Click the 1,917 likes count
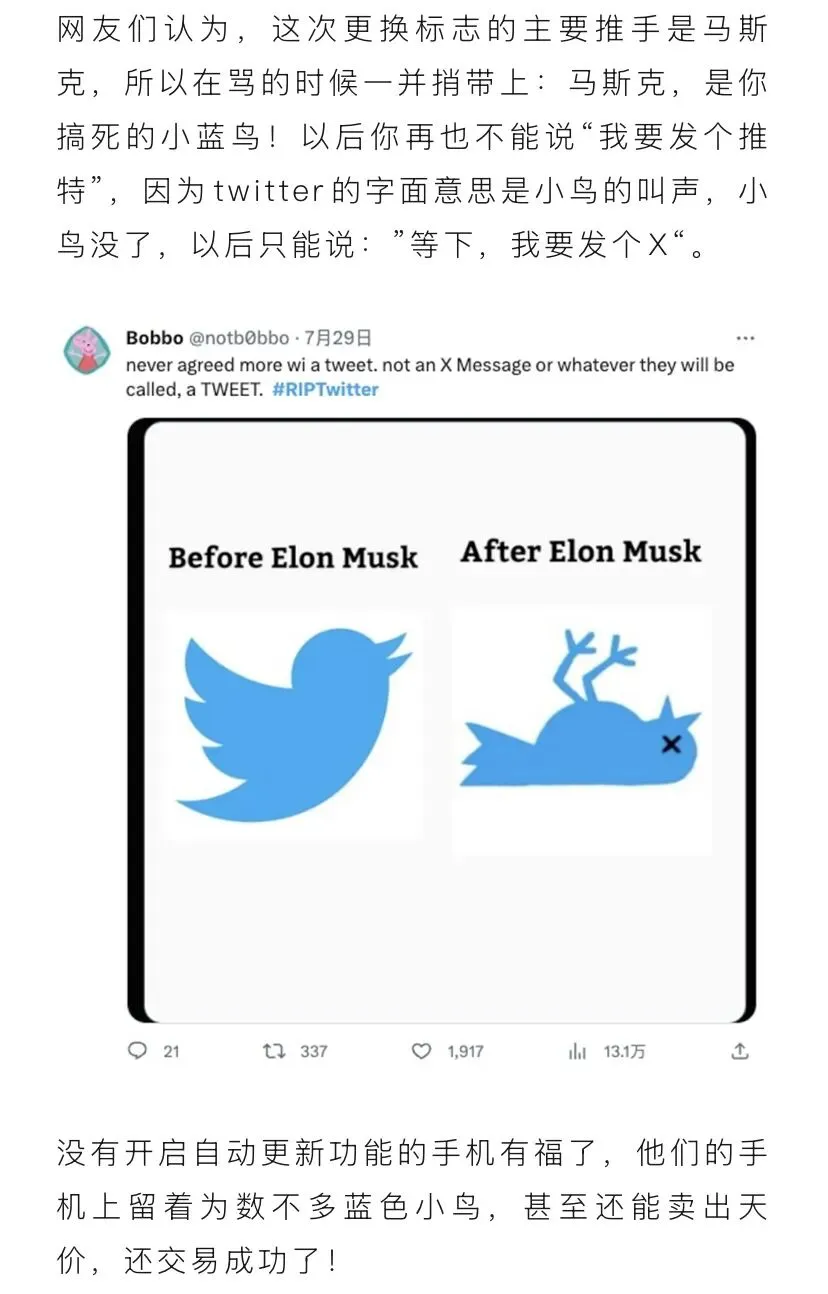Viewport: 828px width, 1294px height. [465, 1051]
